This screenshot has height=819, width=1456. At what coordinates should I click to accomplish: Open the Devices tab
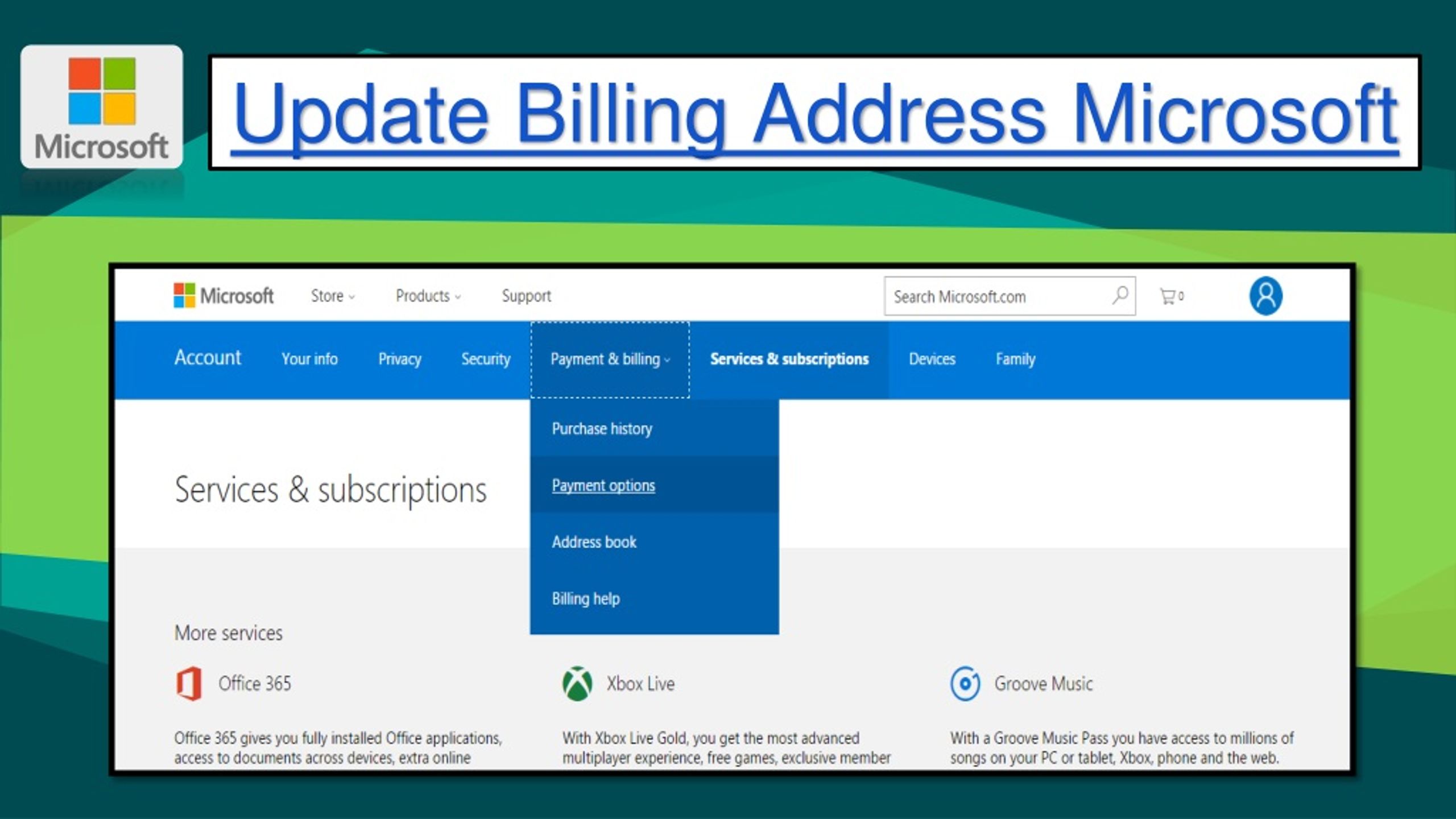(932, 359)
